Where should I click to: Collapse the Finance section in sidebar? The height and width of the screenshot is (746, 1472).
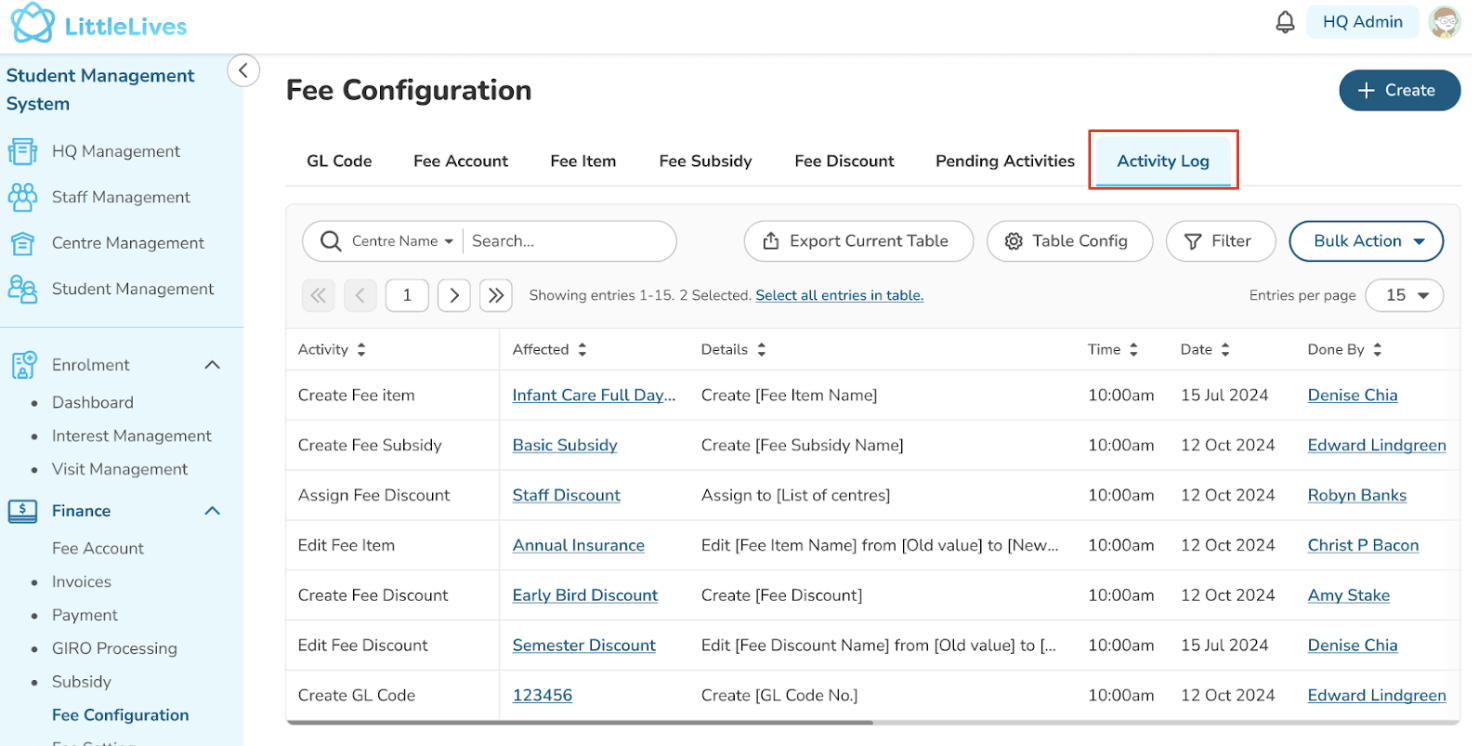click(212, 511)
